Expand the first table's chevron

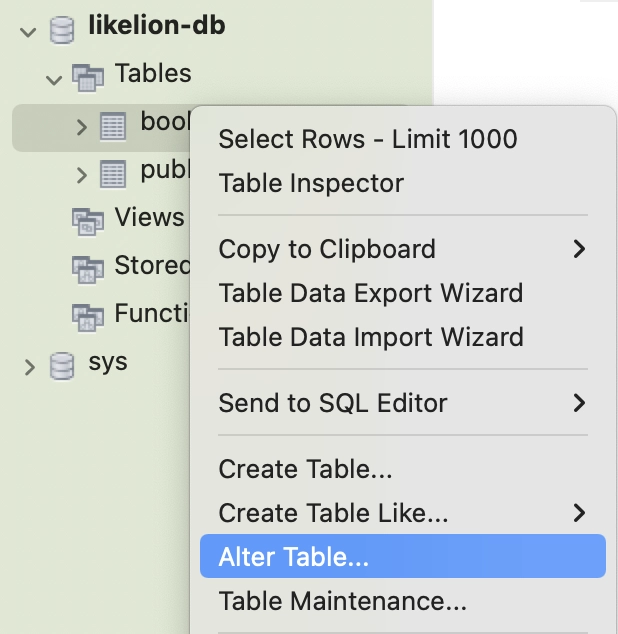point(82,127)
